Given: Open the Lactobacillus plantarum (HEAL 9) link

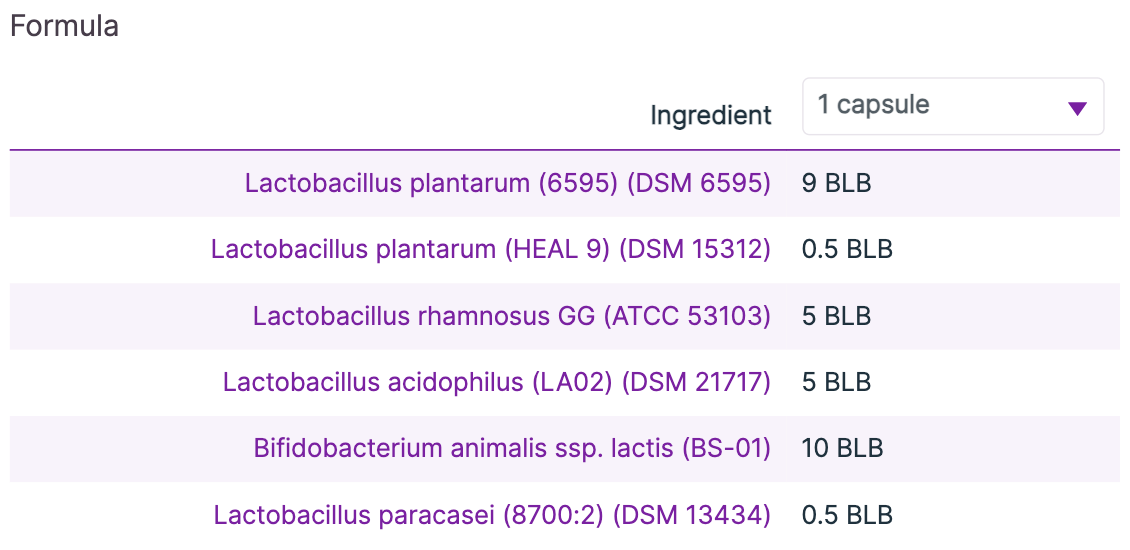Looking at the screenshot, I should (x=490, y=249).
